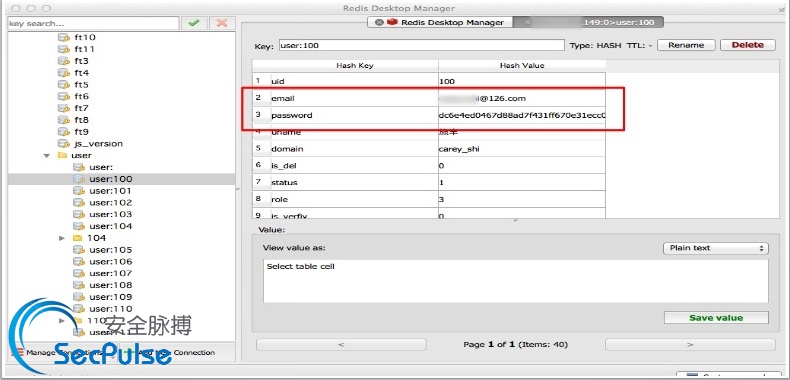Click the ft9 key icon

[64, 132]
